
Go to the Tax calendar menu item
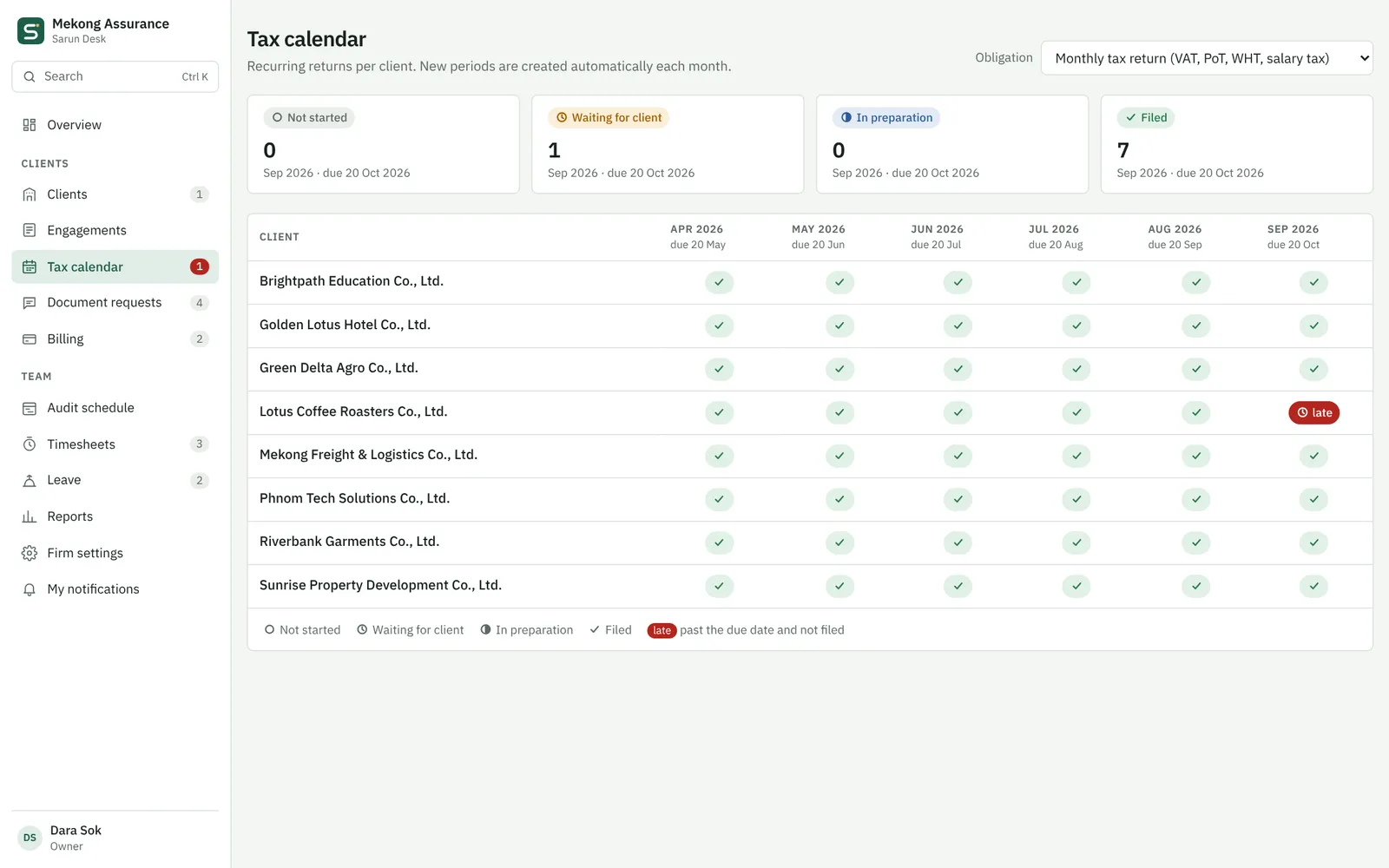pos(115,266)
